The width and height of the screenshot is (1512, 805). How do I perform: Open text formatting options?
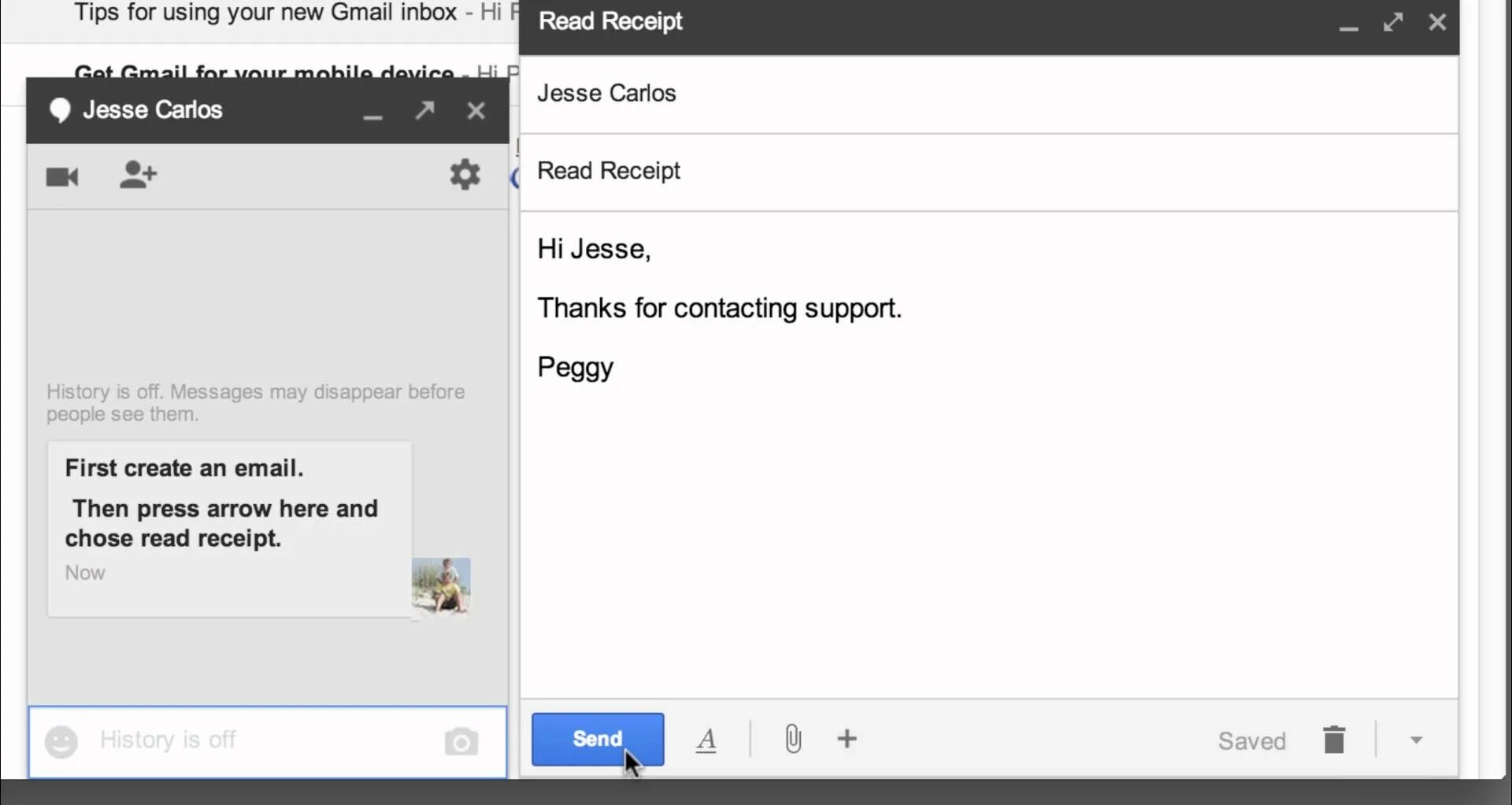[706, 740]
